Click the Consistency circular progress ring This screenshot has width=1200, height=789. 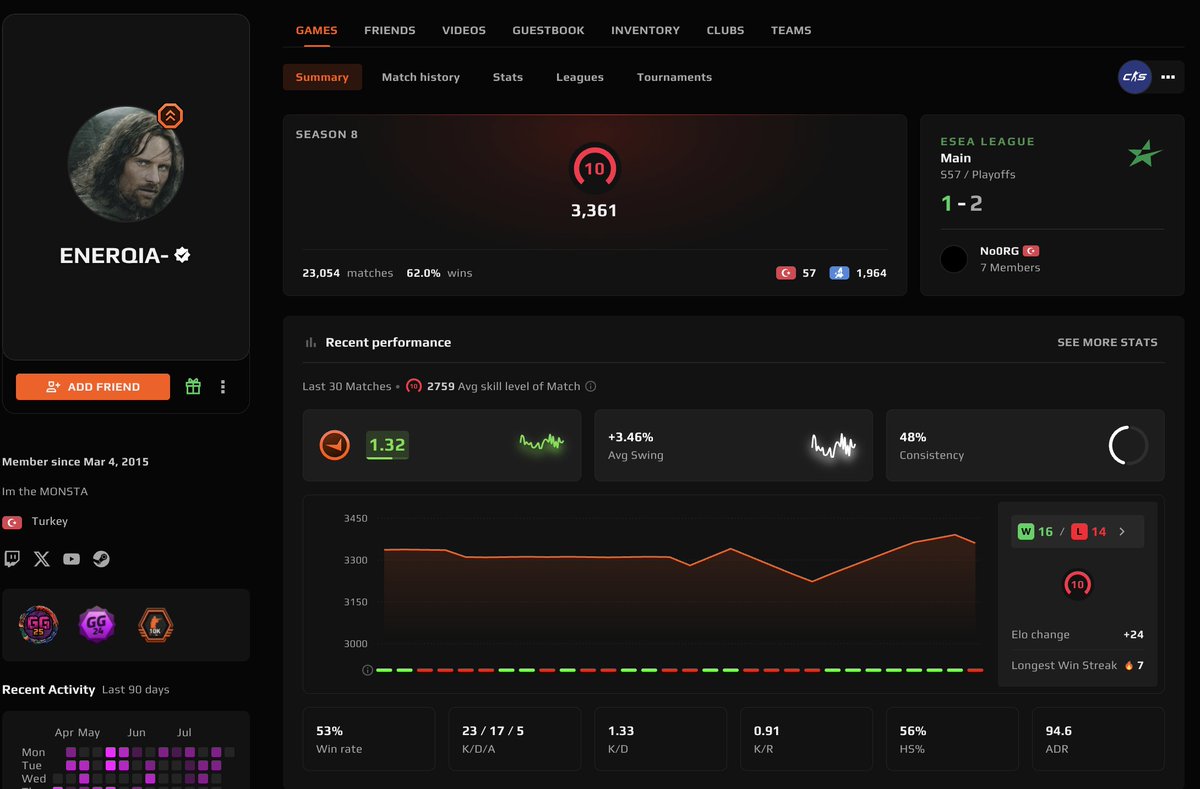pyautogui.click(x=1128, y=445)
